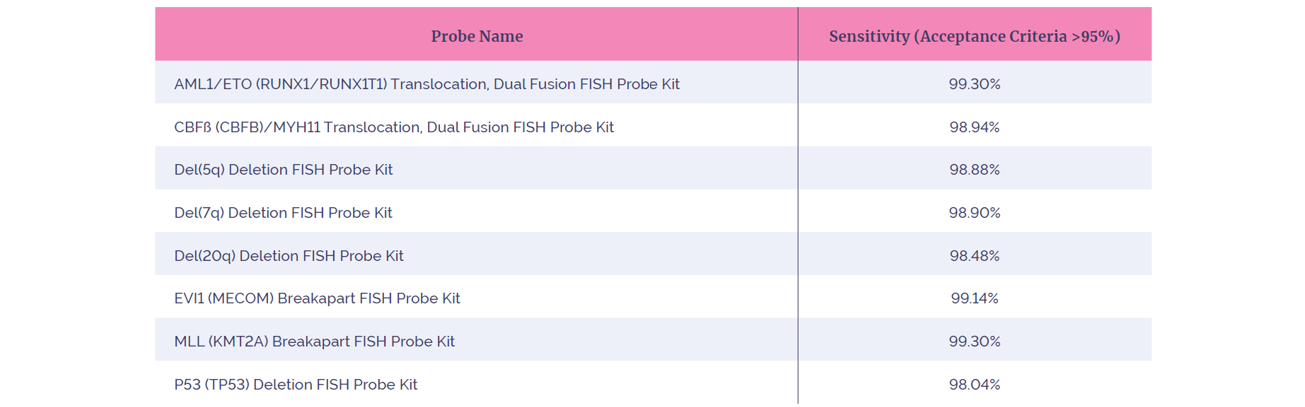Click the Probe Name column header
The height and width of the screenshot is (407, 1305).
(477, 36)
